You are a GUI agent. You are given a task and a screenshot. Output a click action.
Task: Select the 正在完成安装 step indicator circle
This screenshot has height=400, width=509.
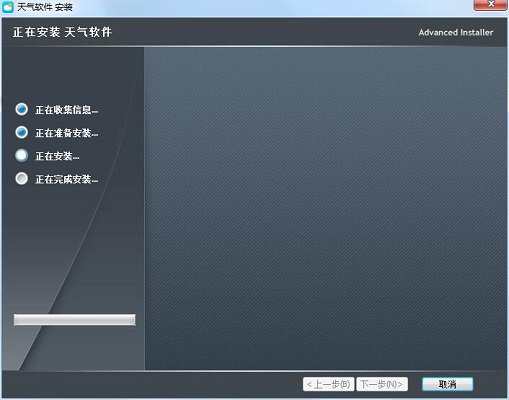click(x=22, y=179)
